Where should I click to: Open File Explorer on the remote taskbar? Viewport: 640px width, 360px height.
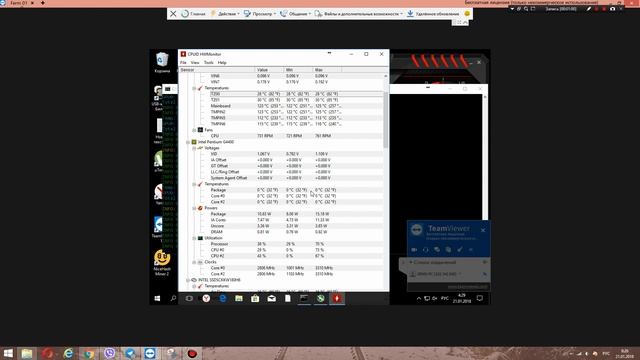click(239, 299)
